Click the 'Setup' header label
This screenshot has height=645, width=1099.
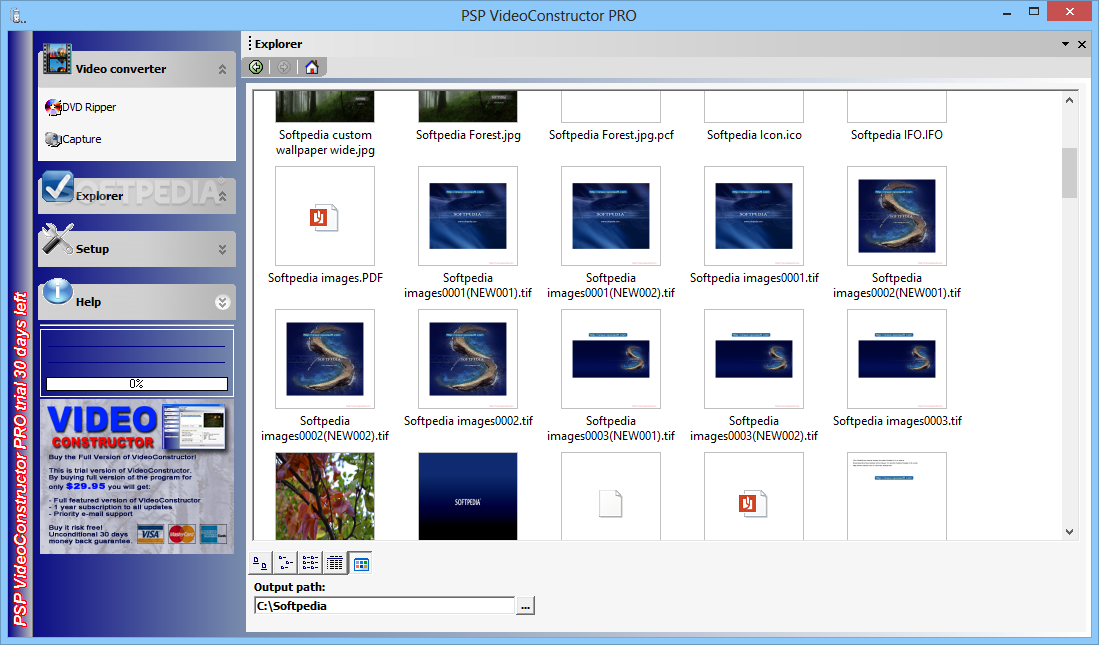coord(92,249)
